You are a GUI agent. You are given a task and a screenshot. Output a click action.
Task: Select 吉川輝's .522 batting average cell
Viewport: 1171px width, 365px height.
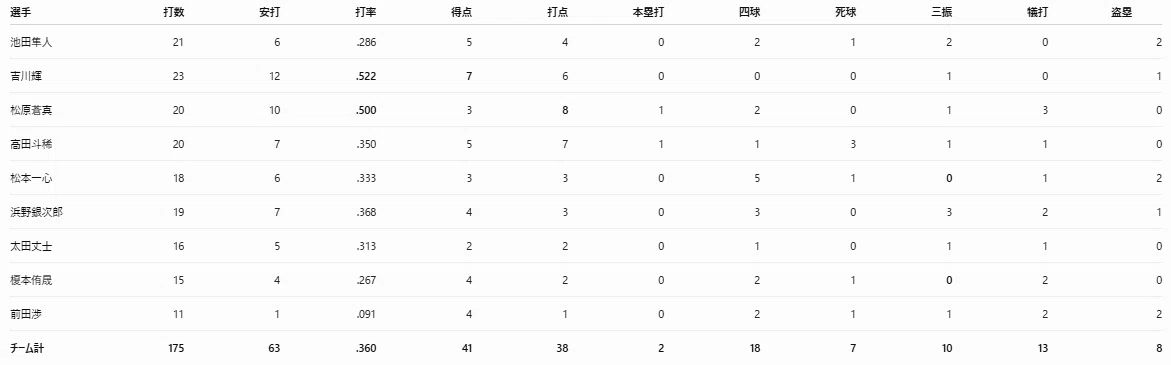(x=366, y=76)
